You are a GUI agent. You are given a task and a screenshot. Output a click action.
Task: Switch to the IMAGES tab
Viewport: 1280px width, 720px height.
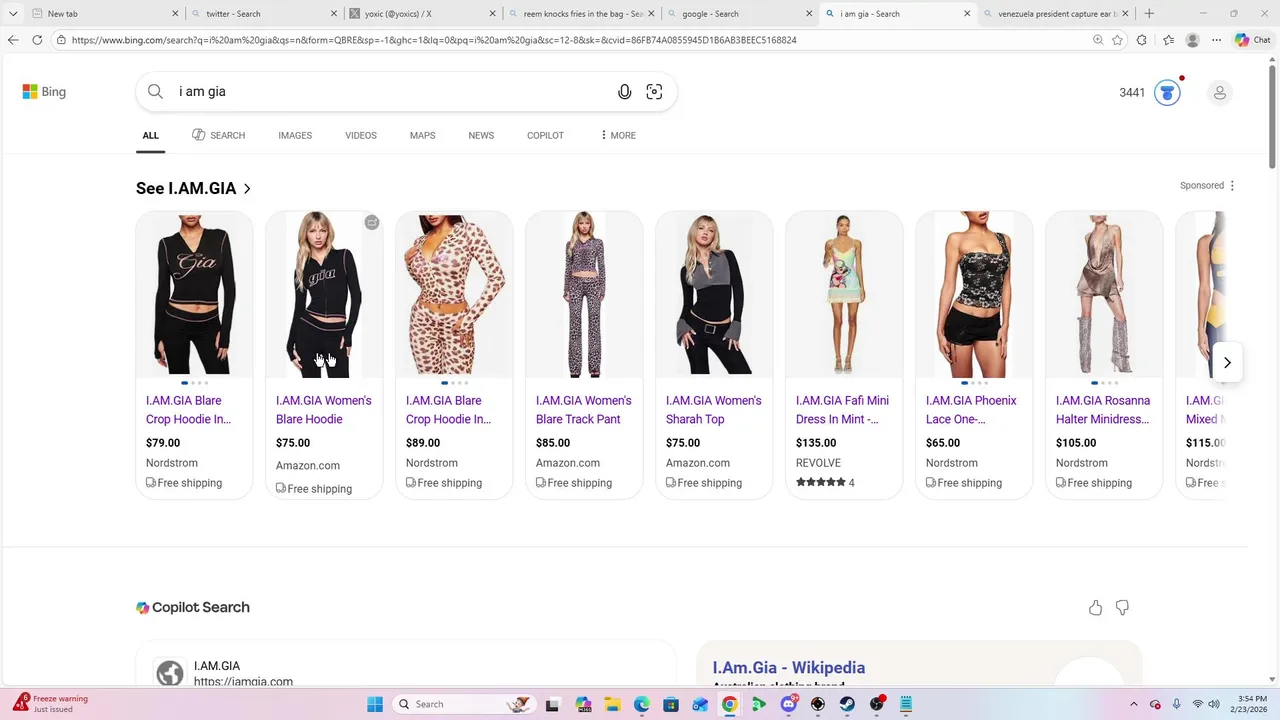pos(295,135)
